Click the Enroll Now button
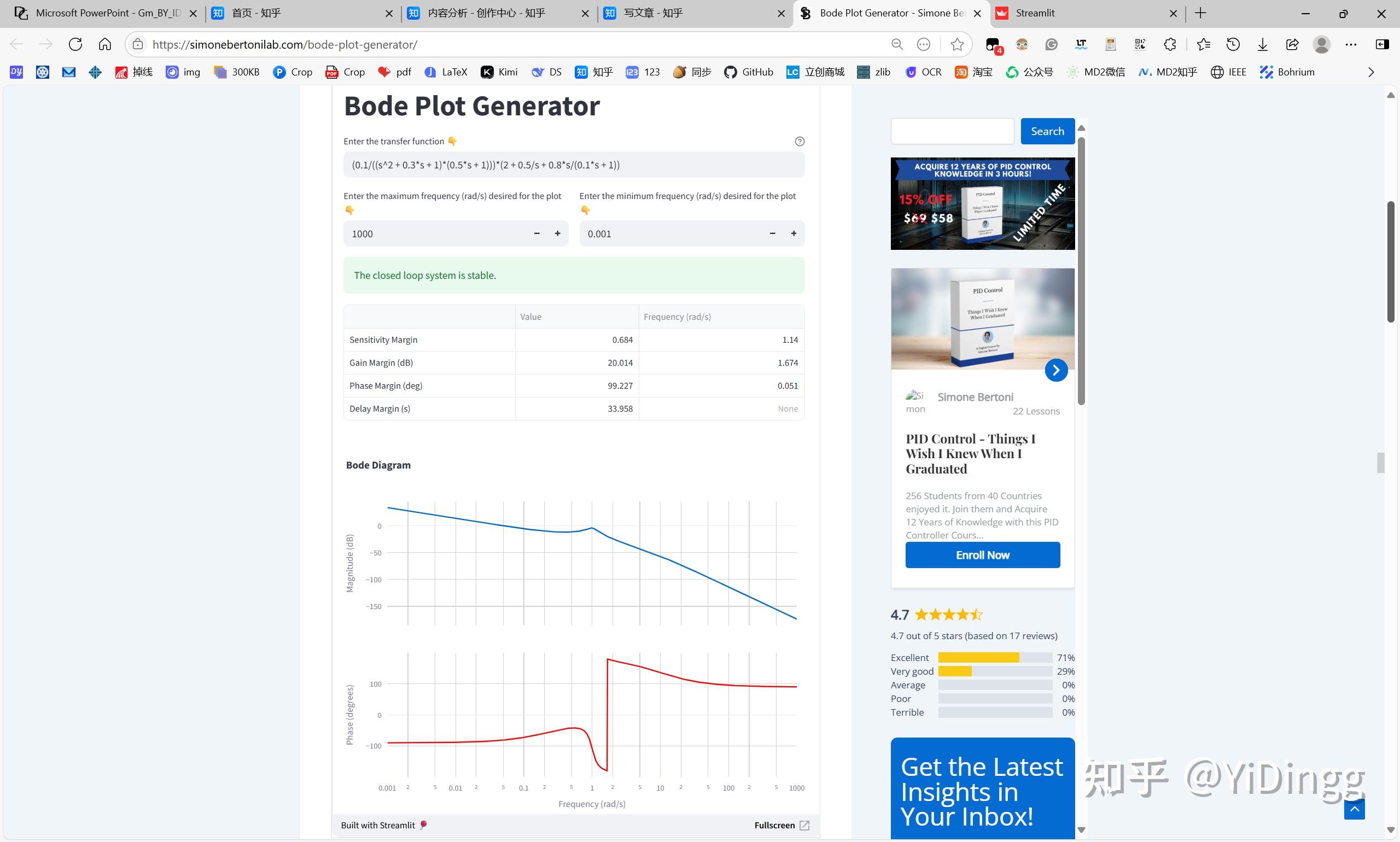Screen dimensions: 1400x842 982,554
